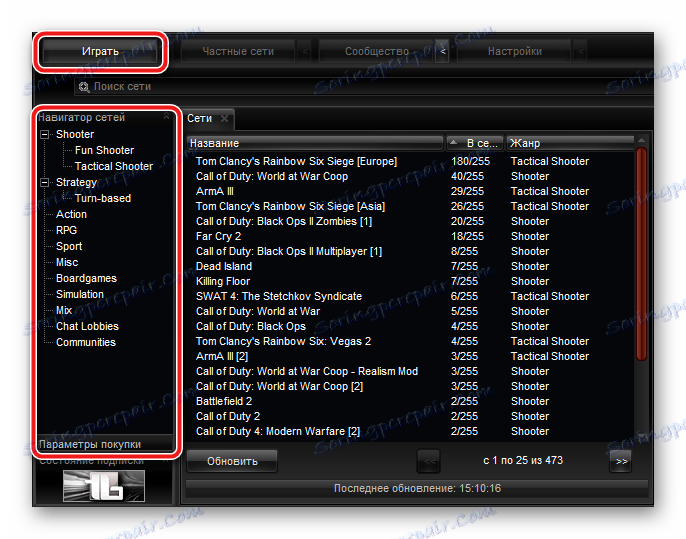This screenshot has width=686, height=539.
Task: Select Call of Duty: World at War Coop
Action: (x=410, y=176)
